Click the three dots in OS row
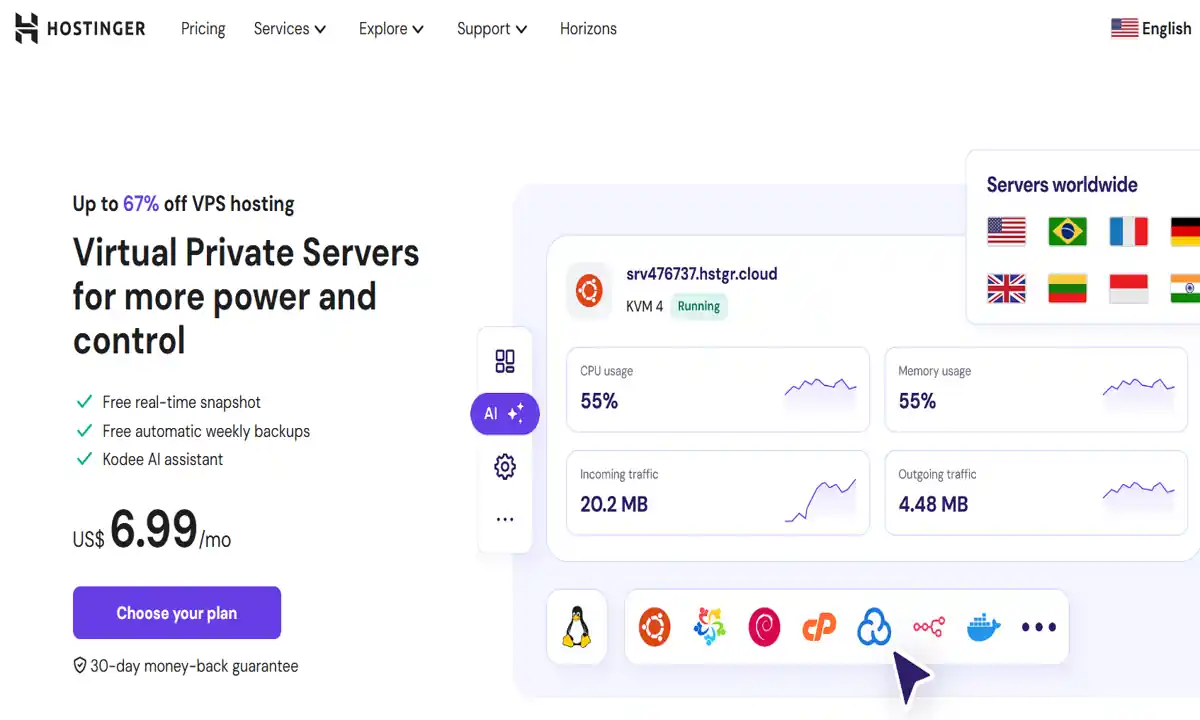This screenshot has height=720, width=1200. click(1039, 627)
